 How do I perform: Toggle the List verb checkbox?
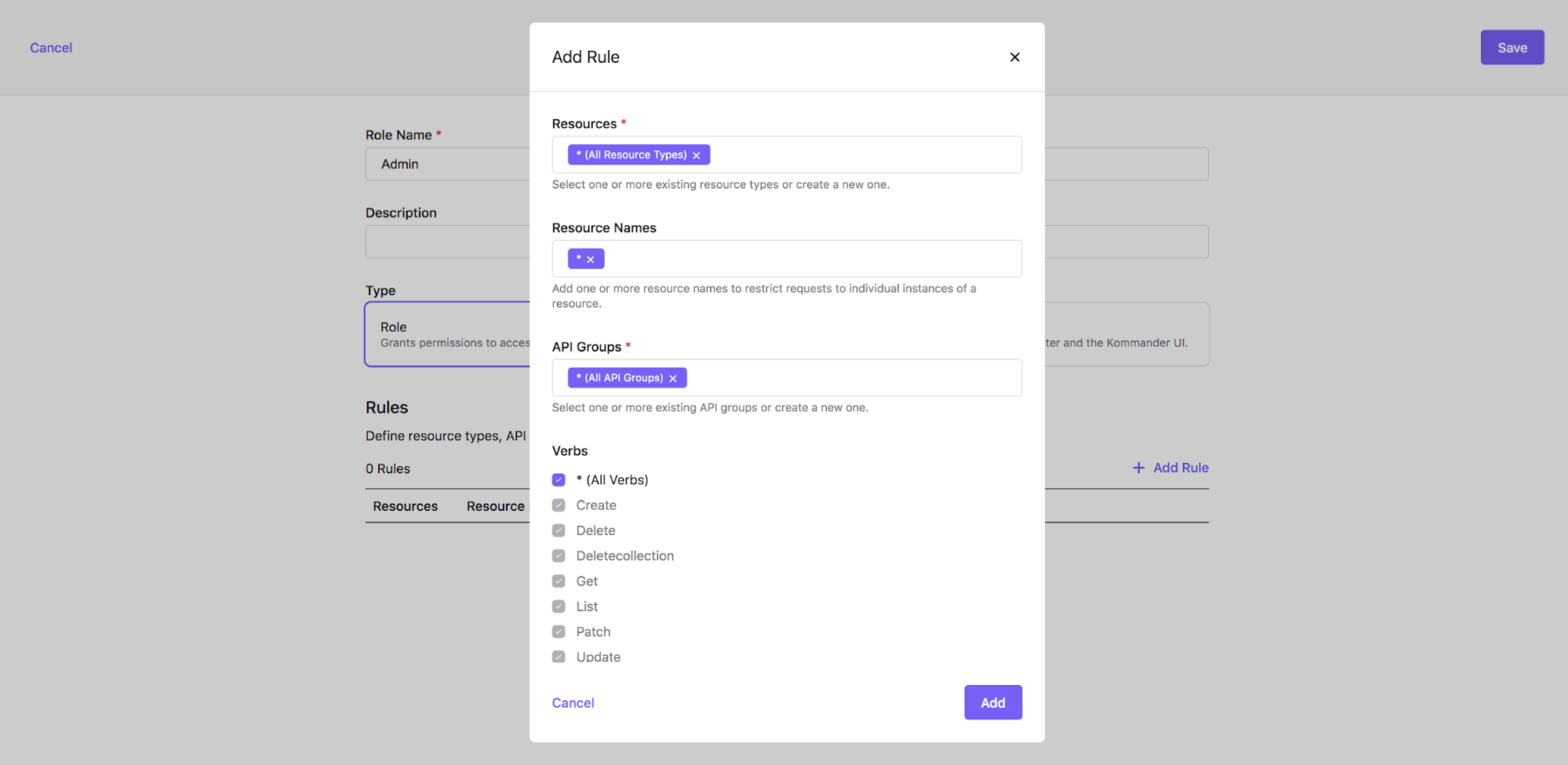coord(558,607)
